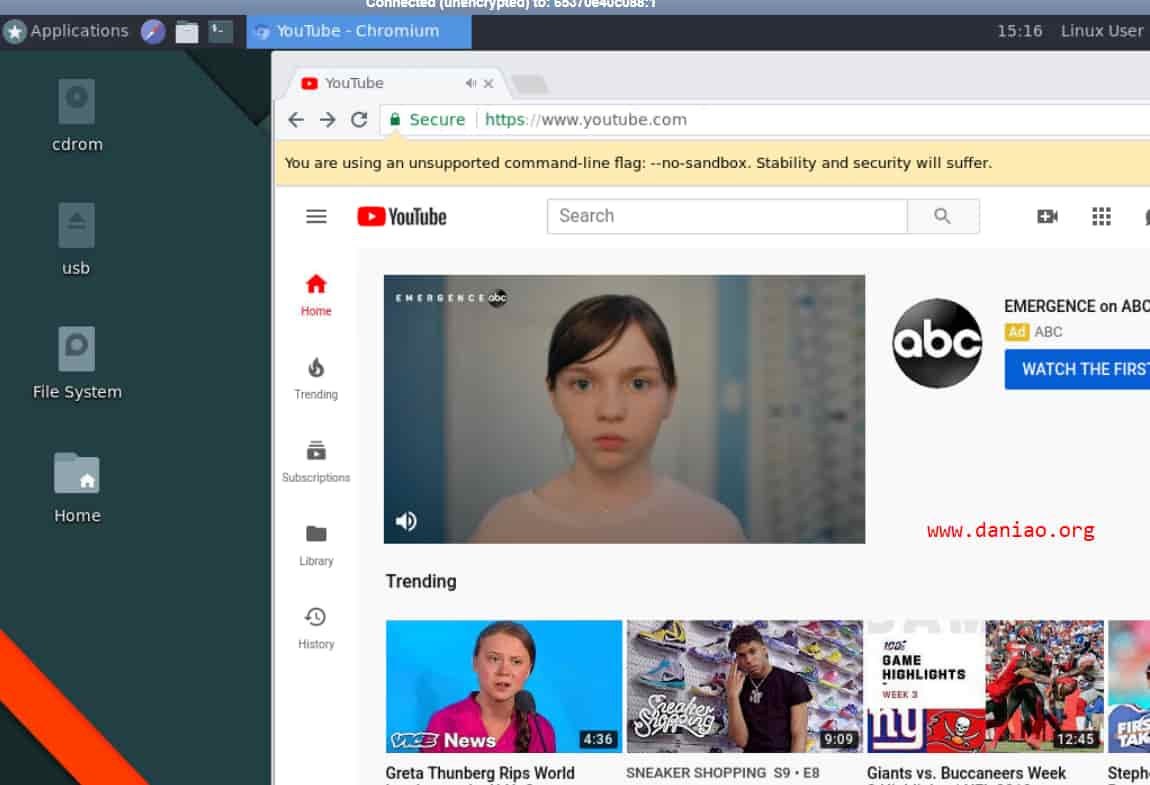1150x785 pixels.
Task: Open the Giants vs Buccaneers highlights thumbnail
Action: point(985,687)
